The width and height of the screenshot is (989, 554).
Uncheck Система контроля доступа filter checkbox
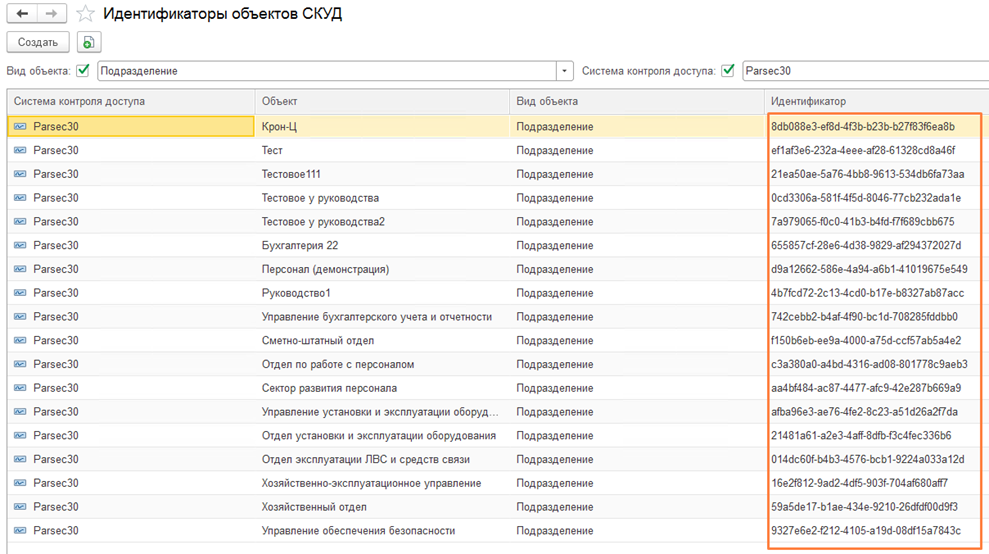[x=728, y=71]
